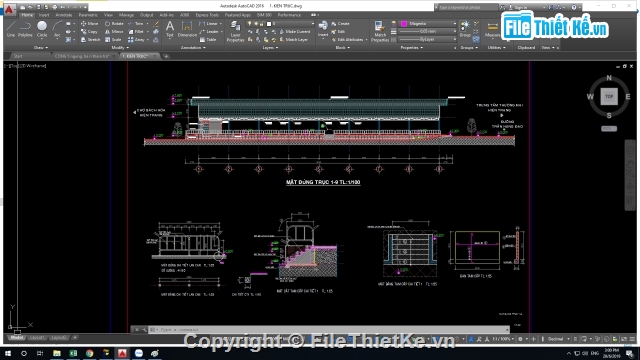640x360 pixels.
Task: Expand the Annotation panel
Action: point(193,48)
